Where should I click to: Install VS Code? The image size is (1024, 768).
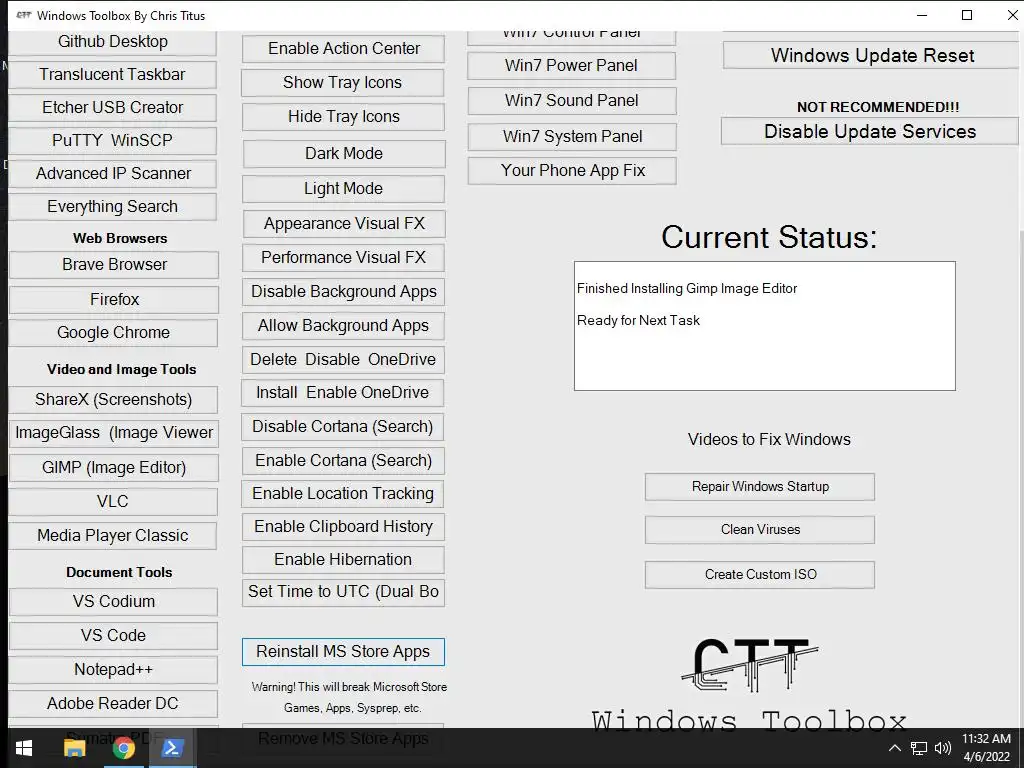(x=114, y=635)
